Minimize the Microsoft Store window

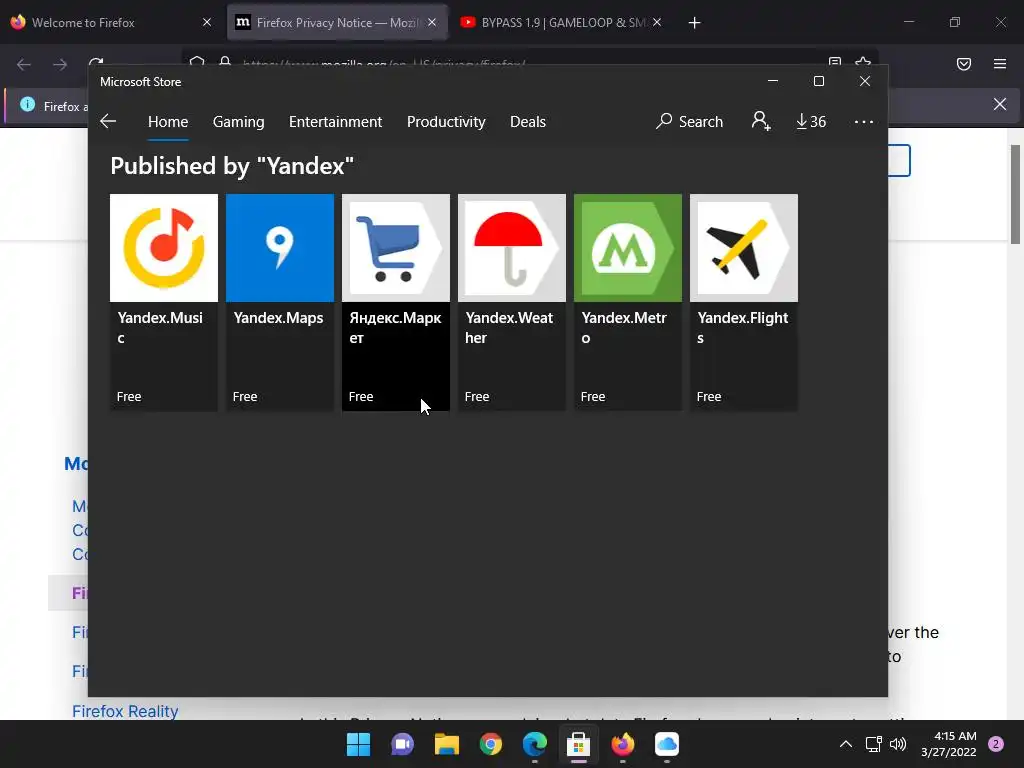coord(773,81)
